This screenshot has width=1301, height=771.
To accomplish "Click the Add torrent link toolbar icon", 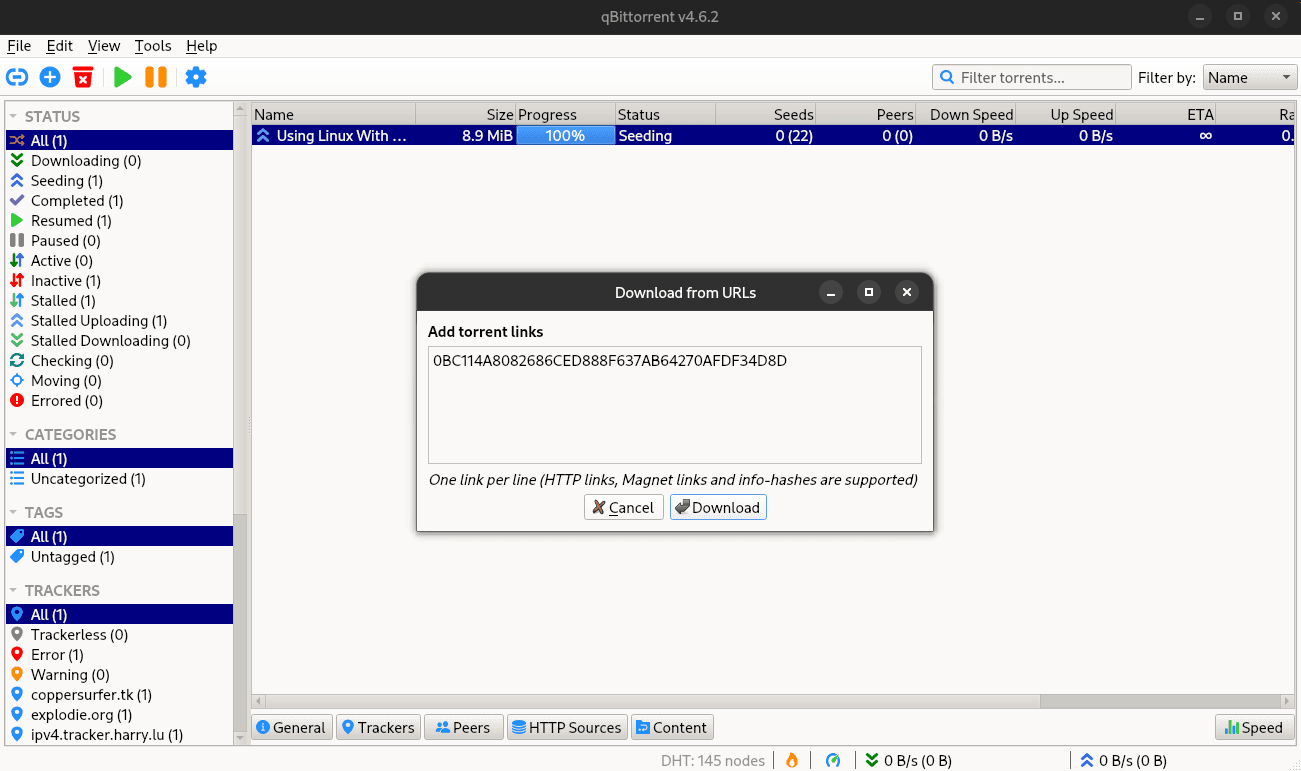I will tap(17, 77).
